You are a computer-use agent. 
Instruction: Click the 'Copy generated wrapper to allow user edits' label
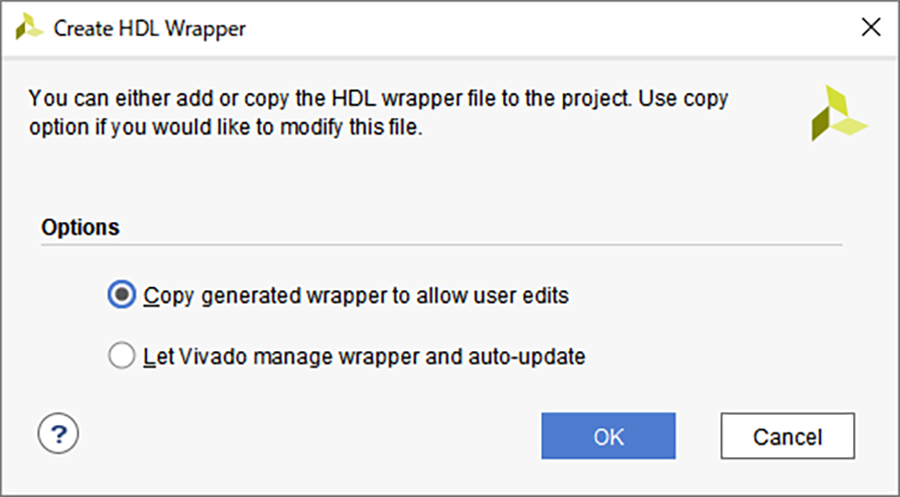(x=356, y=296)
